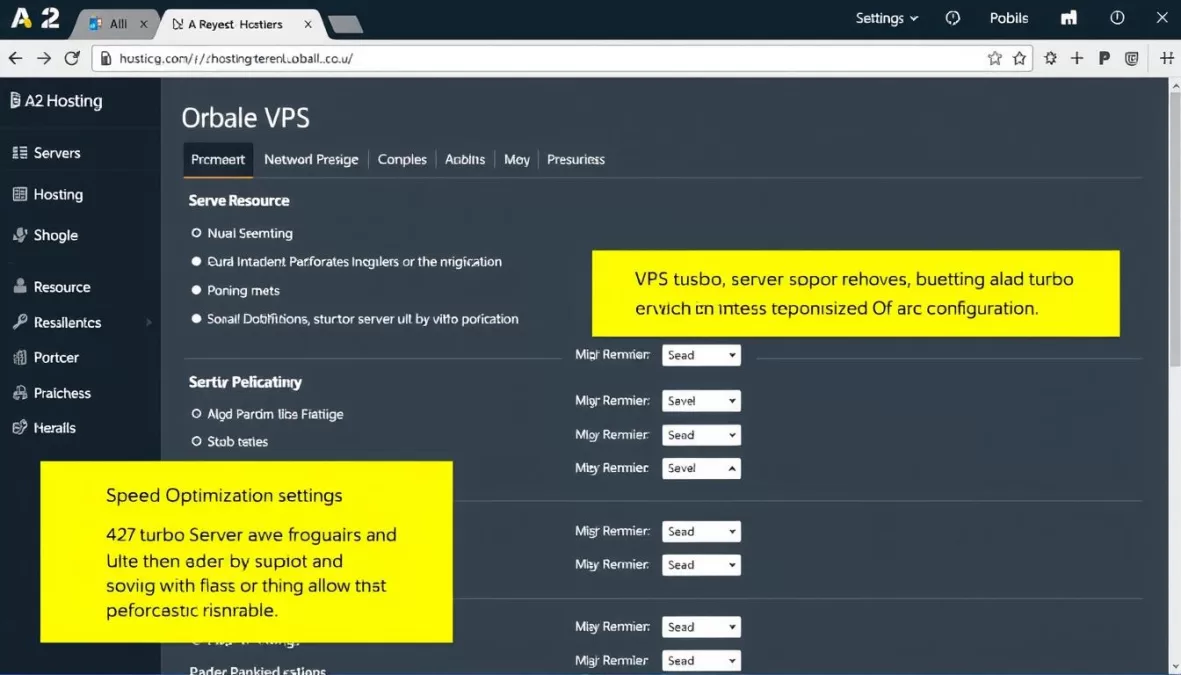This screenshot has height=675, width=1181.
Task: Click the Resailentcs wrench icon
Action: 18,322
